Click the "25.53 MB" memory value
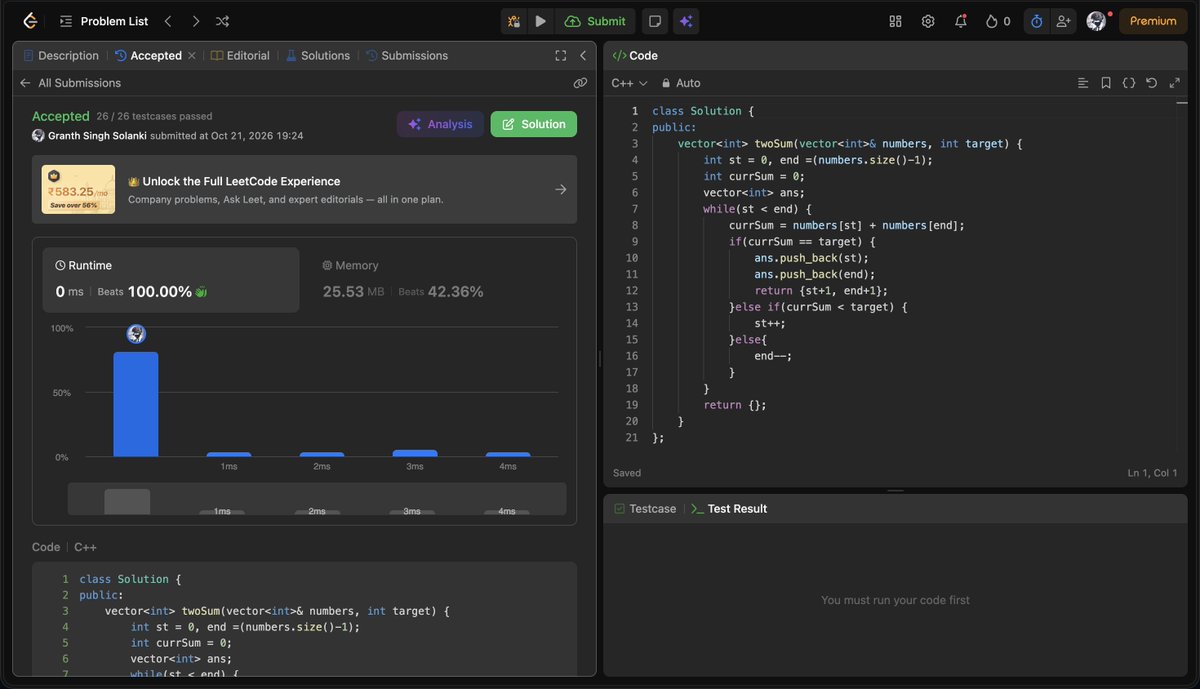 click(x=354, y=292)
